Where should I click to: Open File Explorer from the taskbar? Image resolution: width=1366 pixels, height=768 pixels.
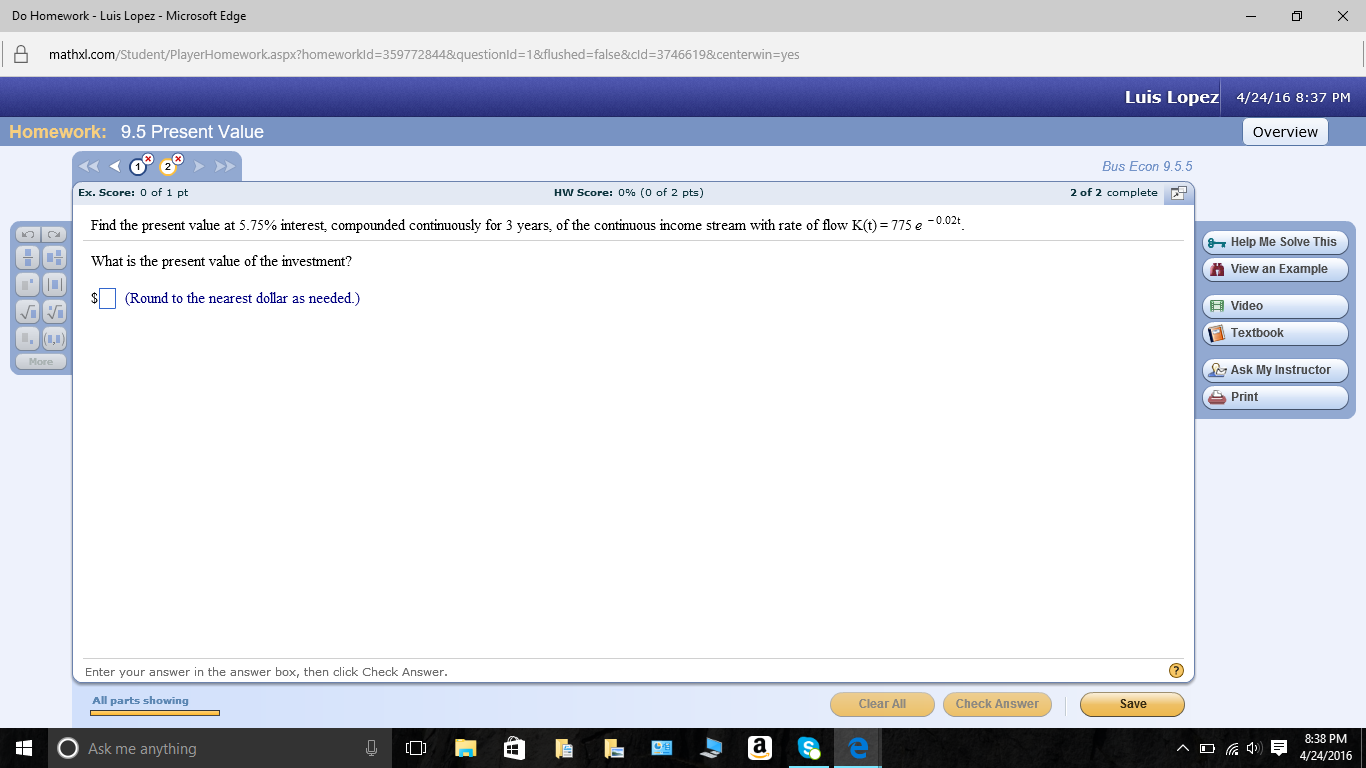click(466, 748)
